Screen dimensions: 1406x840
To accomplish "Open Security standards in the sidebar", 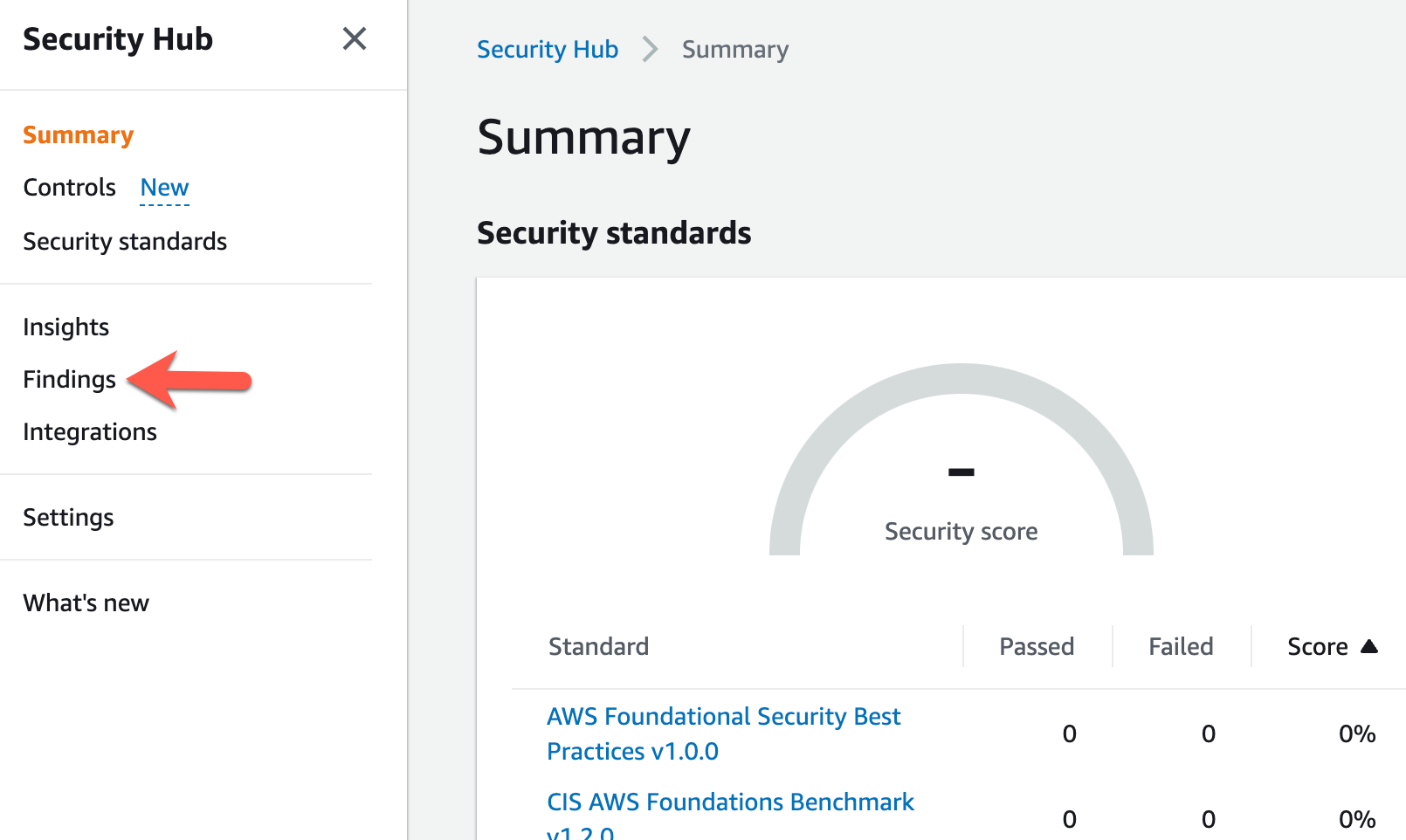I will click(x=125, y=242).
